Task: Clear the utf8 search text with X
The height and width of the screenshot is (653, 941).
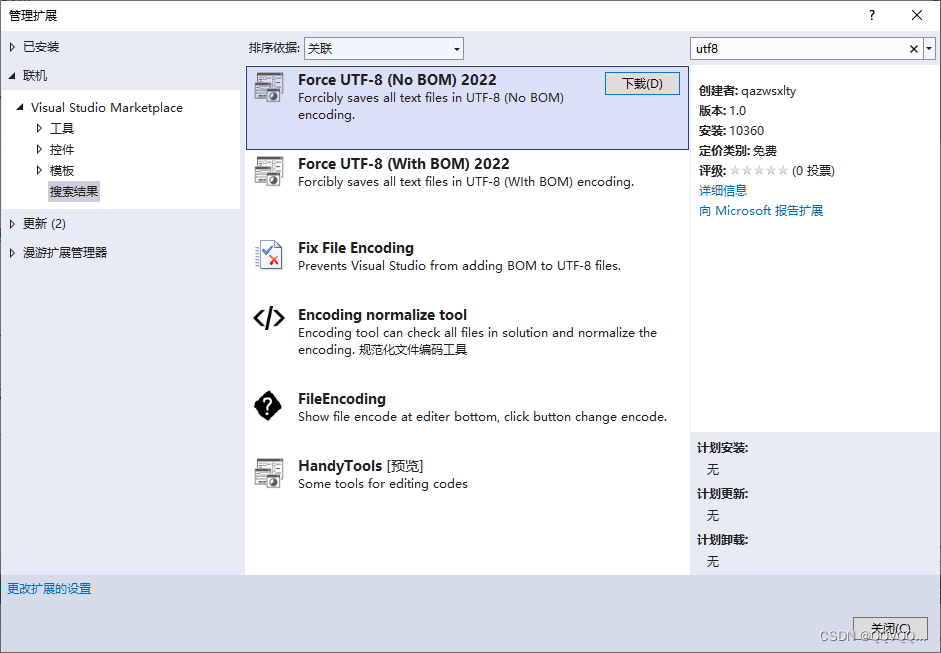Action: coord(913,49)
